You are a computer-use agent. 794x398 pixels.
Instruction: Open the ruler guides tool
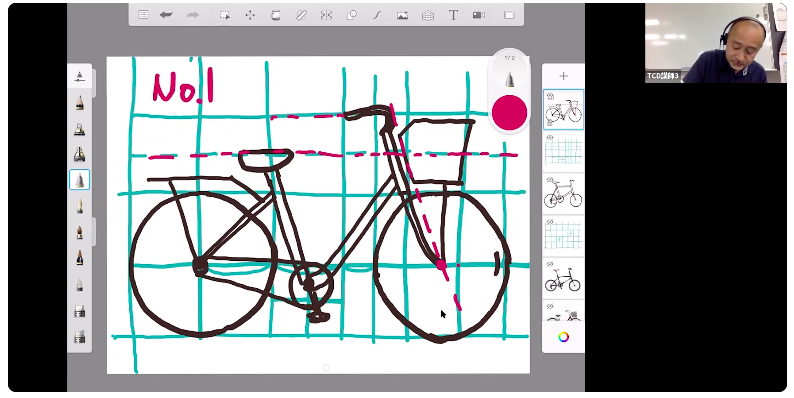tap(301, 15)
